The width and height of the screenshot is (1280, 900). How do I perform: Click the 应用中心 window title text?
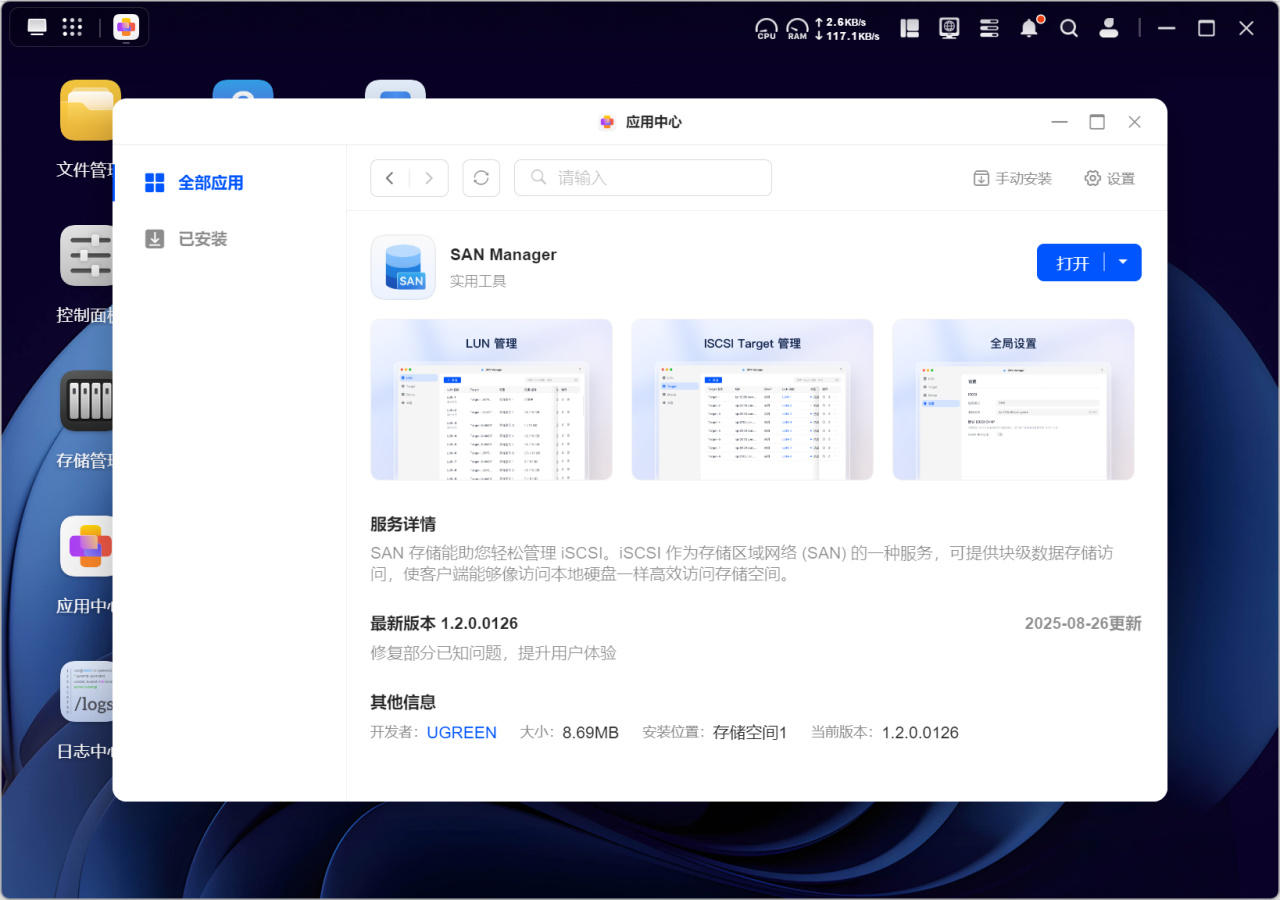pos(654,122)
